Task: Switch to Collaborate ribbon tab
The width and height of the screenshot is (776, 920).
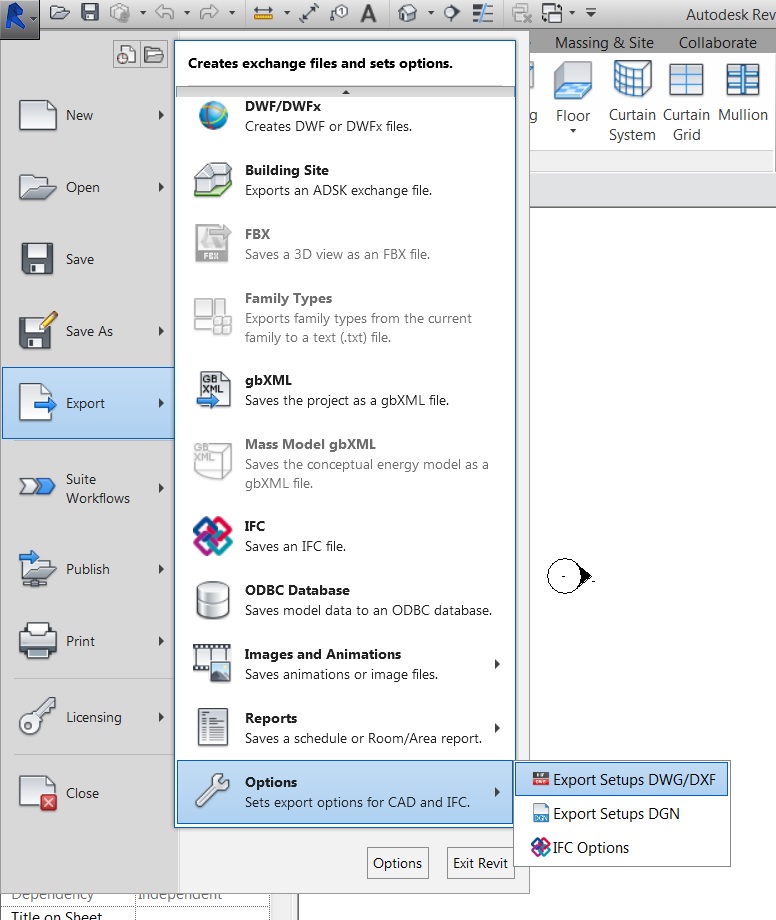Action: (717, 43)
